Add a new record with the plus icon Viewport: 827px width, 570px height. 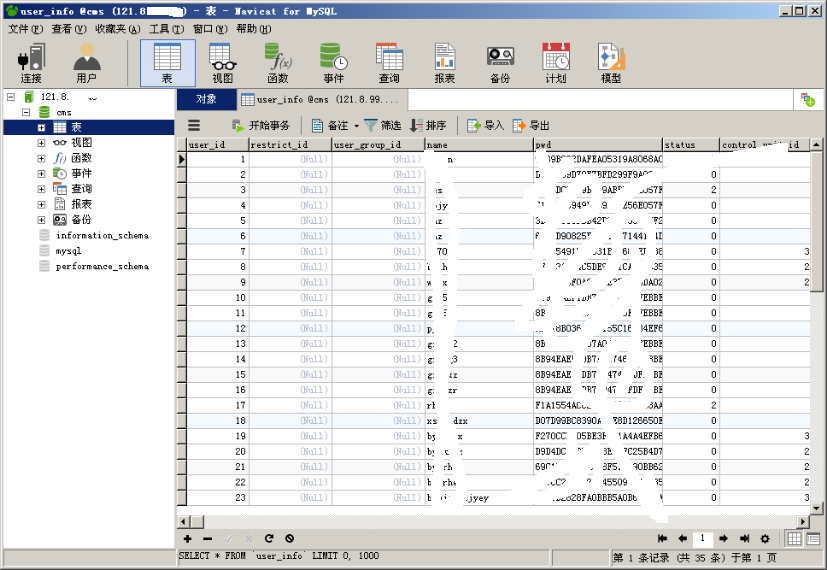(187, 539)
